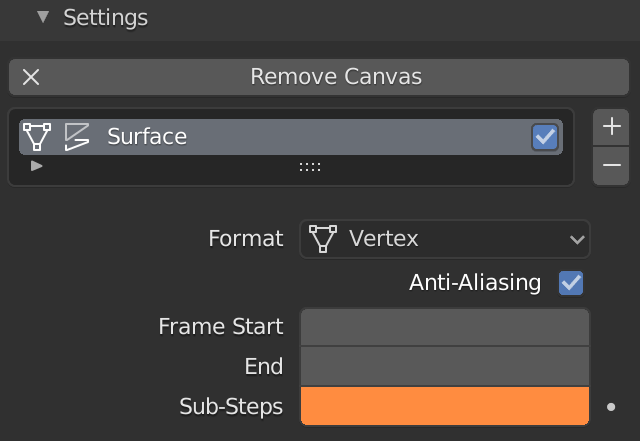The width and height of the screenshot is (640, 441).
Task: Disable the Anti-Aliasing checkbox
Action: click(x=571, y=283)
